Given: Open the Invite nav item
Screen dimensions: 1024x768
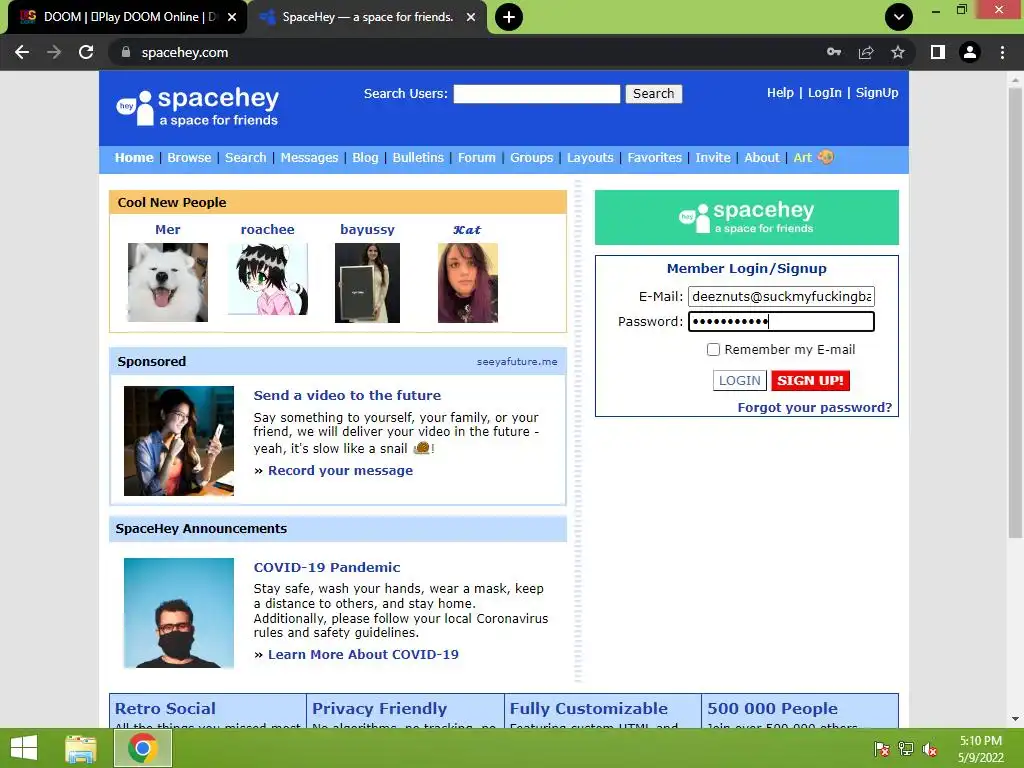Looking at the screenshot, I should pyautogui.click(x=712, y=157).
